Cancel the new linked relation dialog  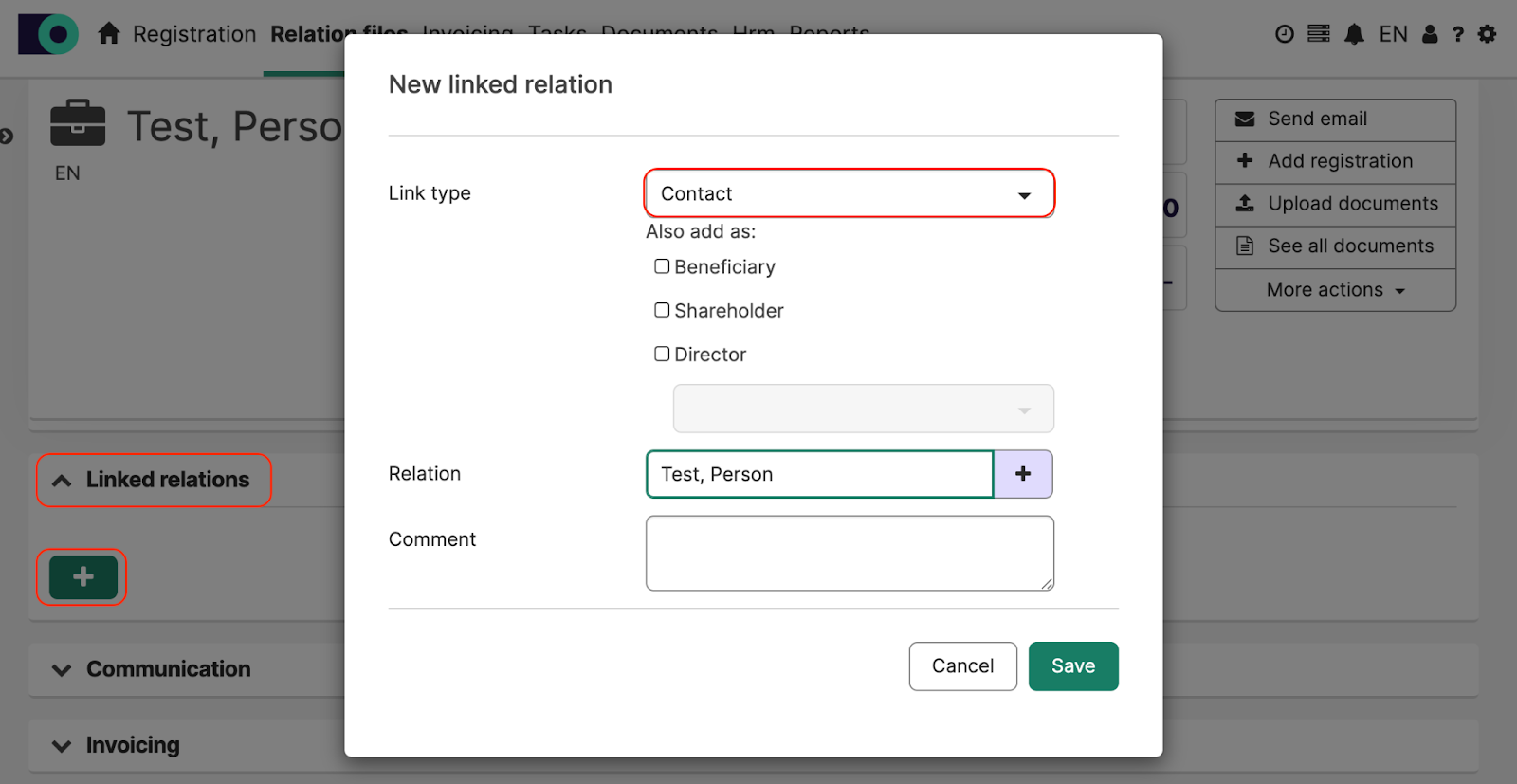(963, 666)
